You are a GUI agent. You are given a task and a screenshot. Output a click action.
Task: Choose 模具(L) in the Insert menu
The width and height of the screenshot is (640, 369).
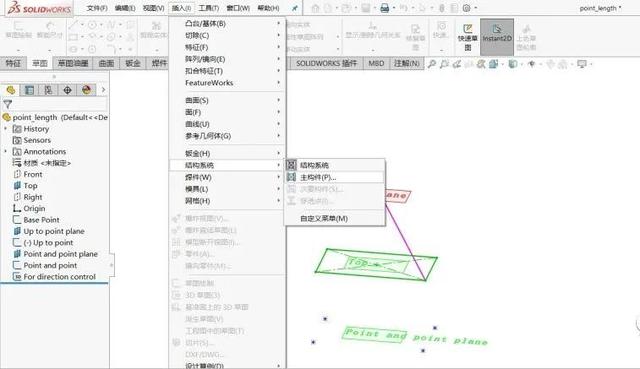click(227, 189)
